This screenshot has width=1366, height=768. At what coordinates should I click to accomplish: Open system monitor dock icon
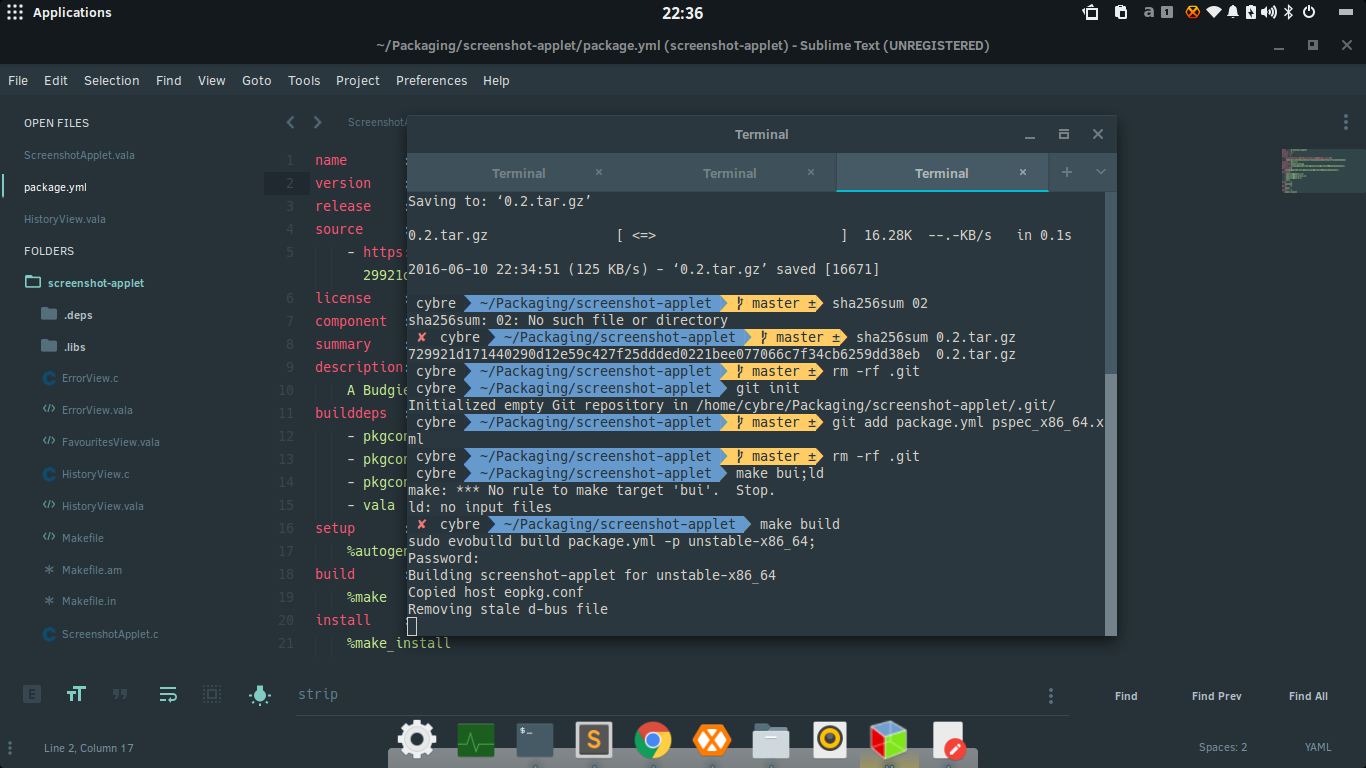coord(476,740)
